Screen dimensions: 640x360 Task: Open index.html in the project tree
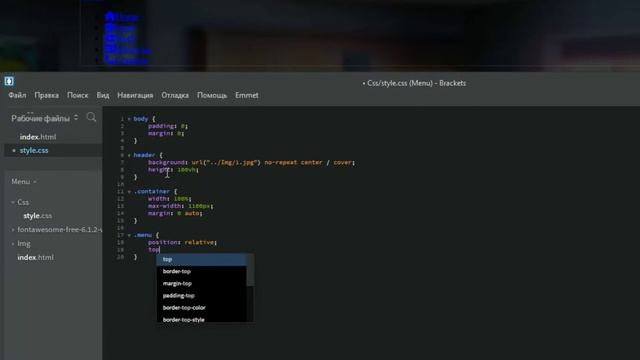pos(36,257)
